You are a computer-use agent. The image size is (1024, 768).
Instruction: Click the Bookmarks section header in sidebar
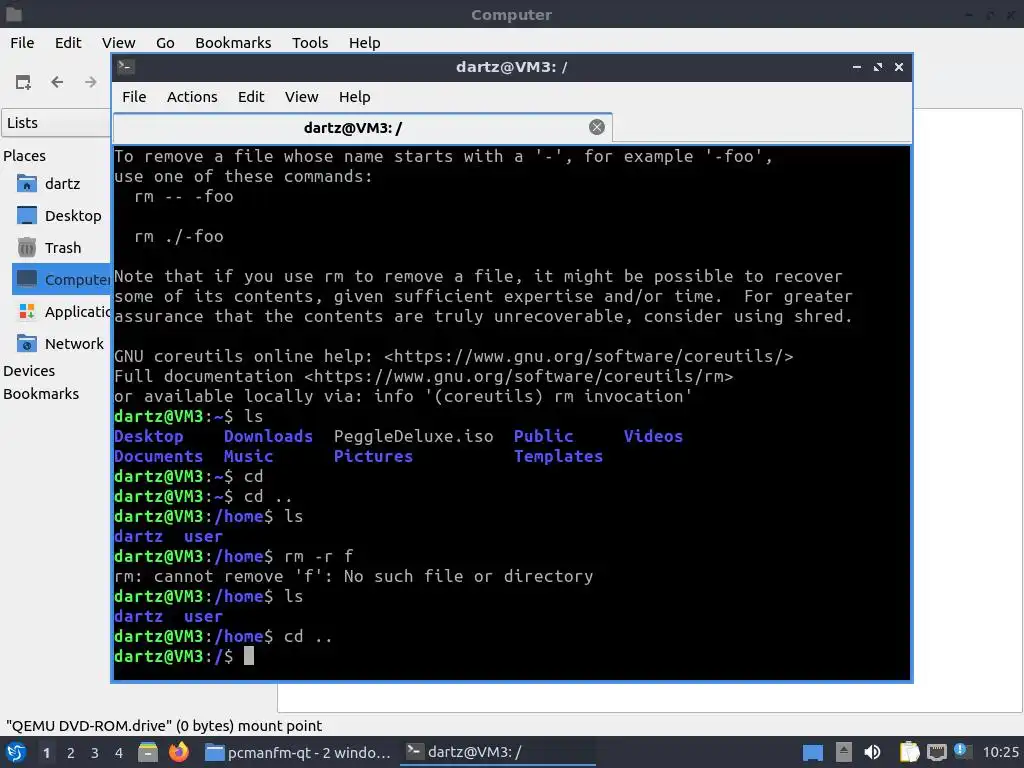click(40, 394)
